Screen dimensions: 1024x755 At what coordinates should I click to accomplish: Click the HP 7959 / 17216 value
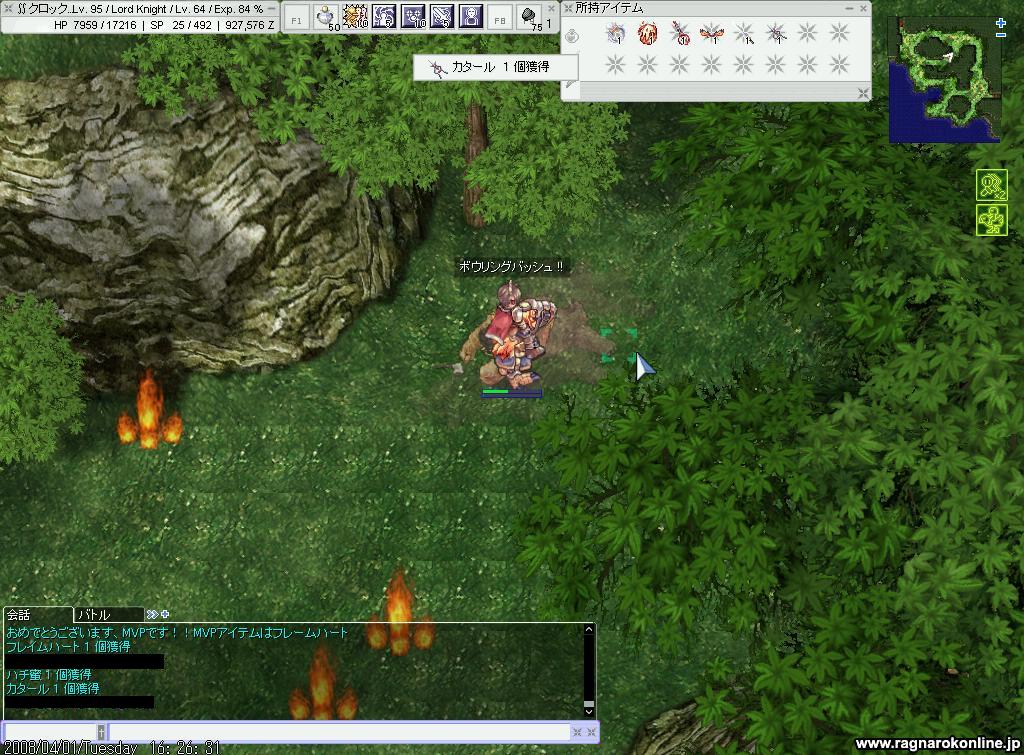[x=95, y=25]
